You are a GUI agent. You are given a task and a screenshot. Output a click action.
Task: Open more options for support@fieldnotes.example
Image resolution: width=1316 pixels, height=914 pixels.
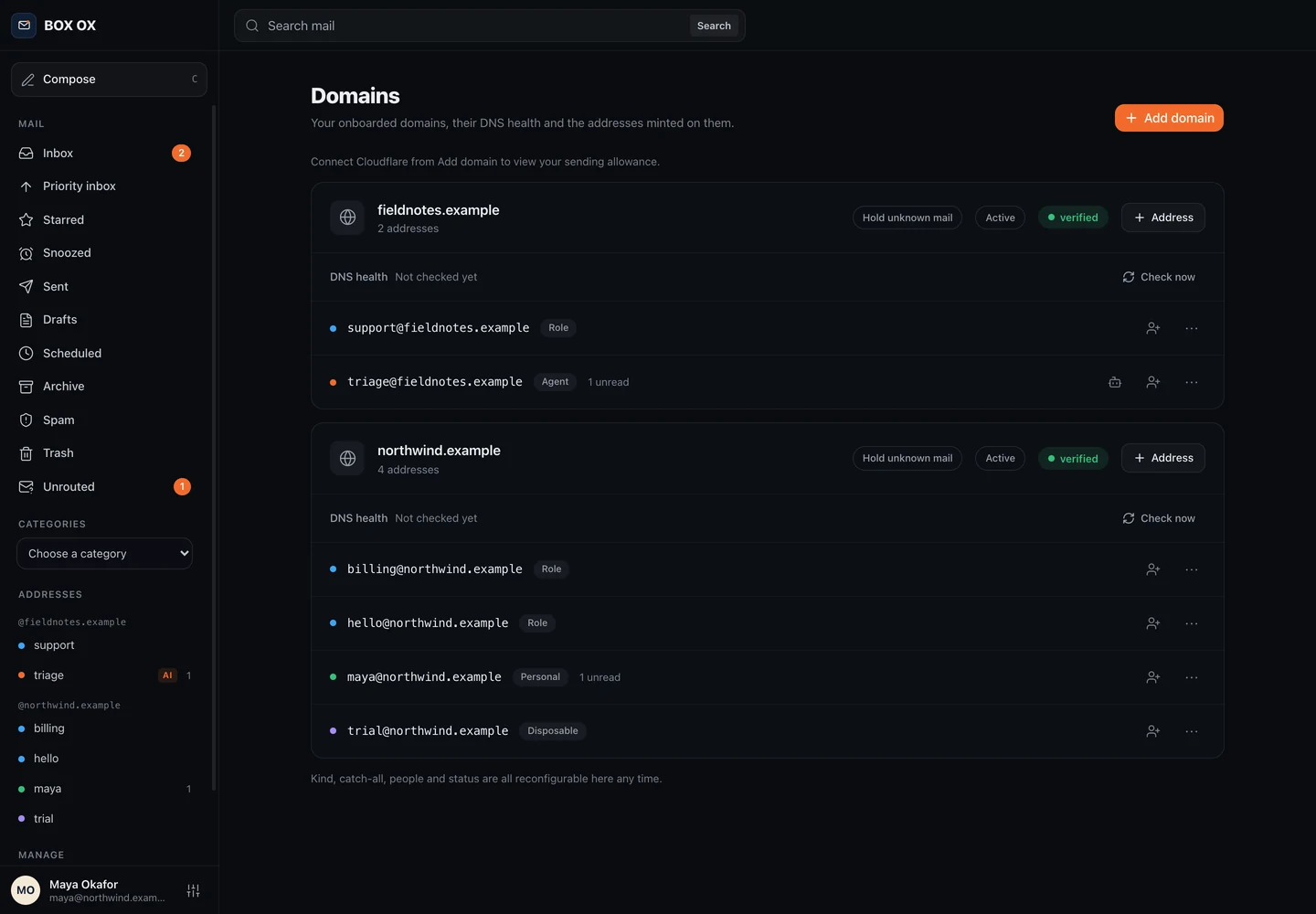[x=1192, y=328]
